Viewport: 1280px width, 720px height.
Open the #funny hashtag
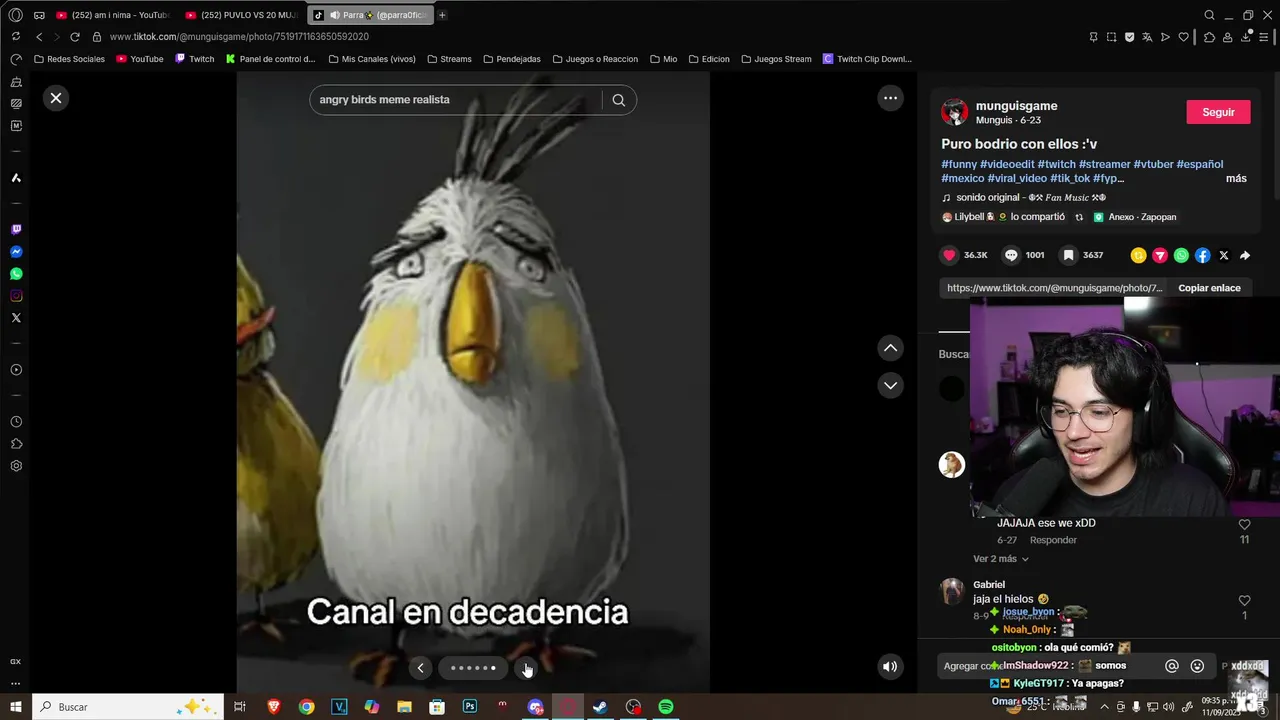(959, 164)
